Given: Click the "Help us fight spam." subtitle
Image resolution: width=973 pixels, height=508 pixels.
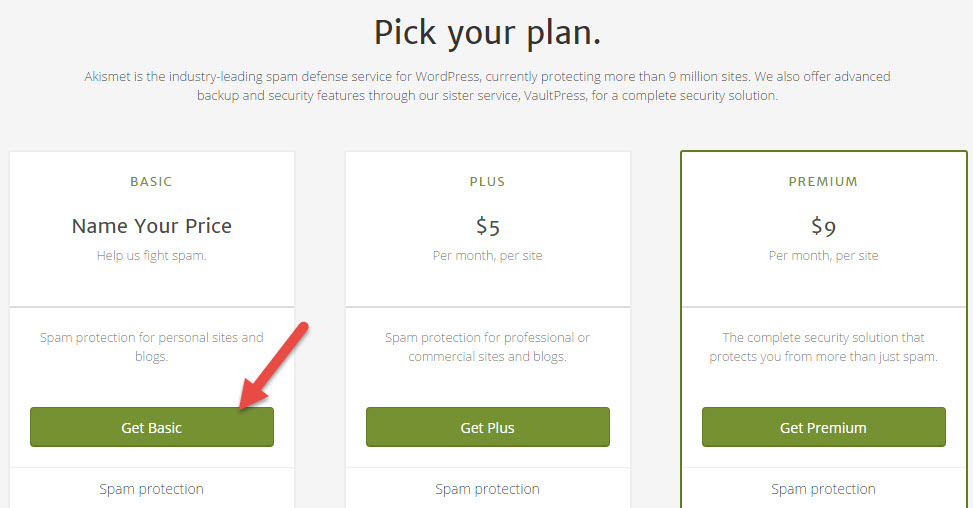Looking at the screenshot, I should (x=151, y=256).
